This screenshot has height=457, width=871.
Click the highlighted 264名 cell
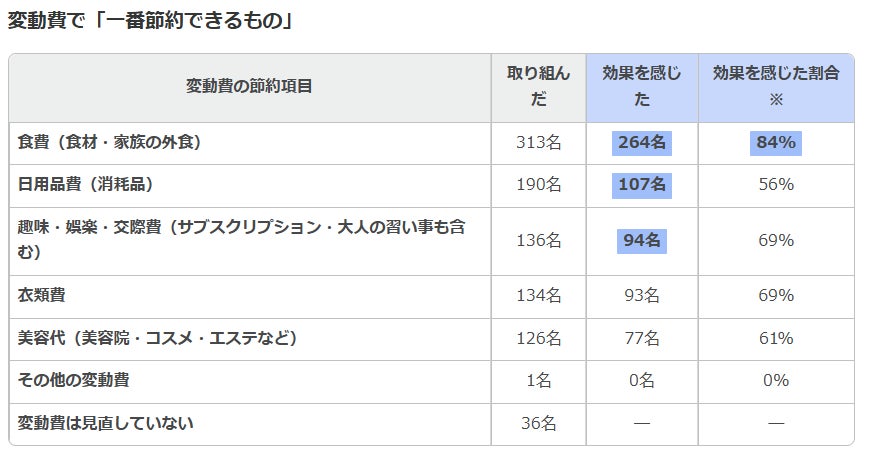(641, 143)
